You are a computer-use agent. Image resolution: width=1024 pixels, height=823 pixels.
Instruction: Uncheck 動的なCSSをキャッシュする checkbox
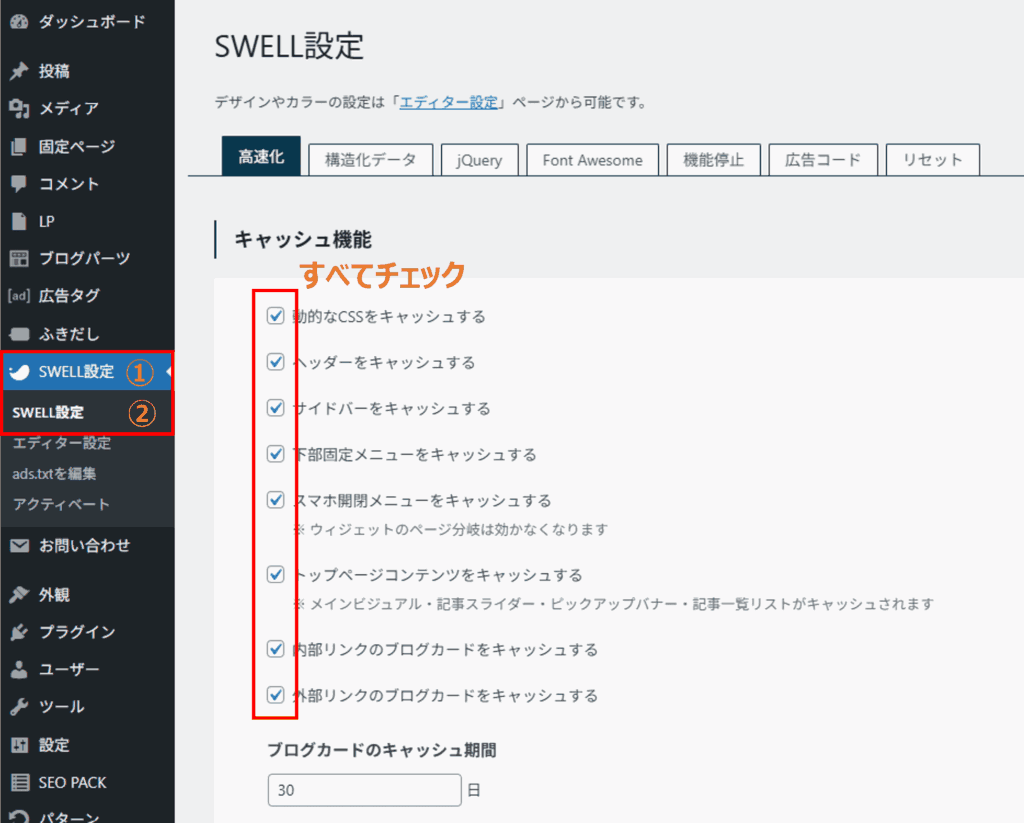(x=276, y=317)
